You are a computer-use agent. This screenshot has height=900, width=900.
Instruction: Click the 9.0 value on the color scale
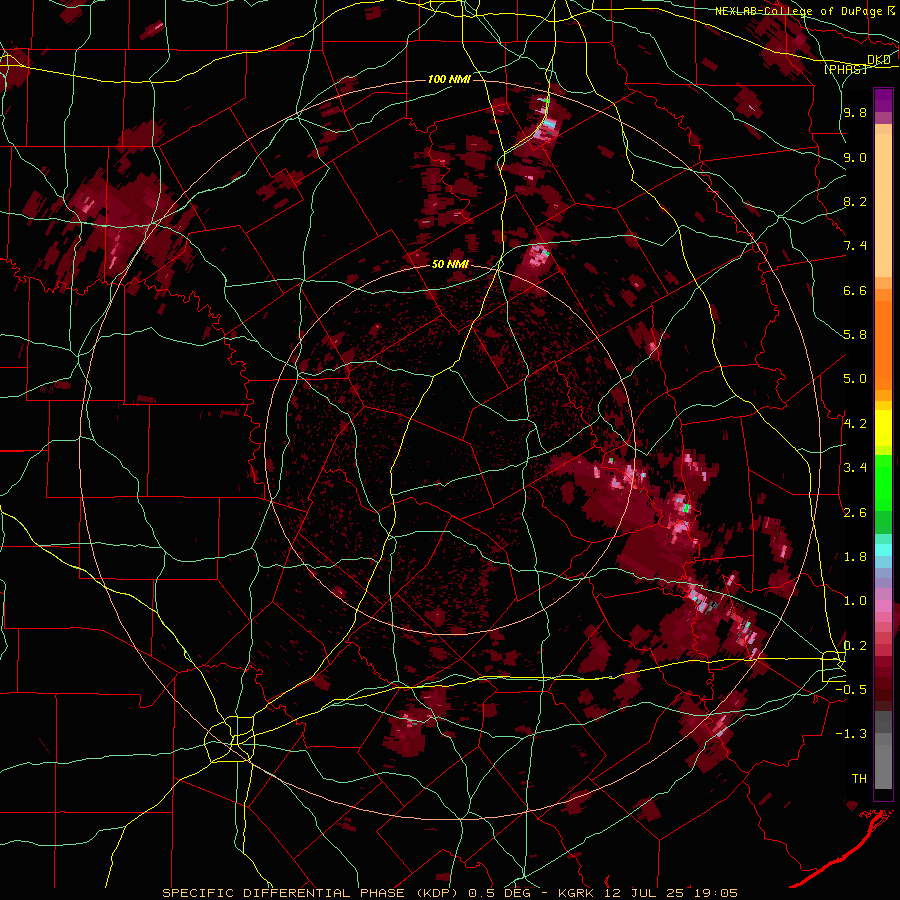tap(855, 157)
